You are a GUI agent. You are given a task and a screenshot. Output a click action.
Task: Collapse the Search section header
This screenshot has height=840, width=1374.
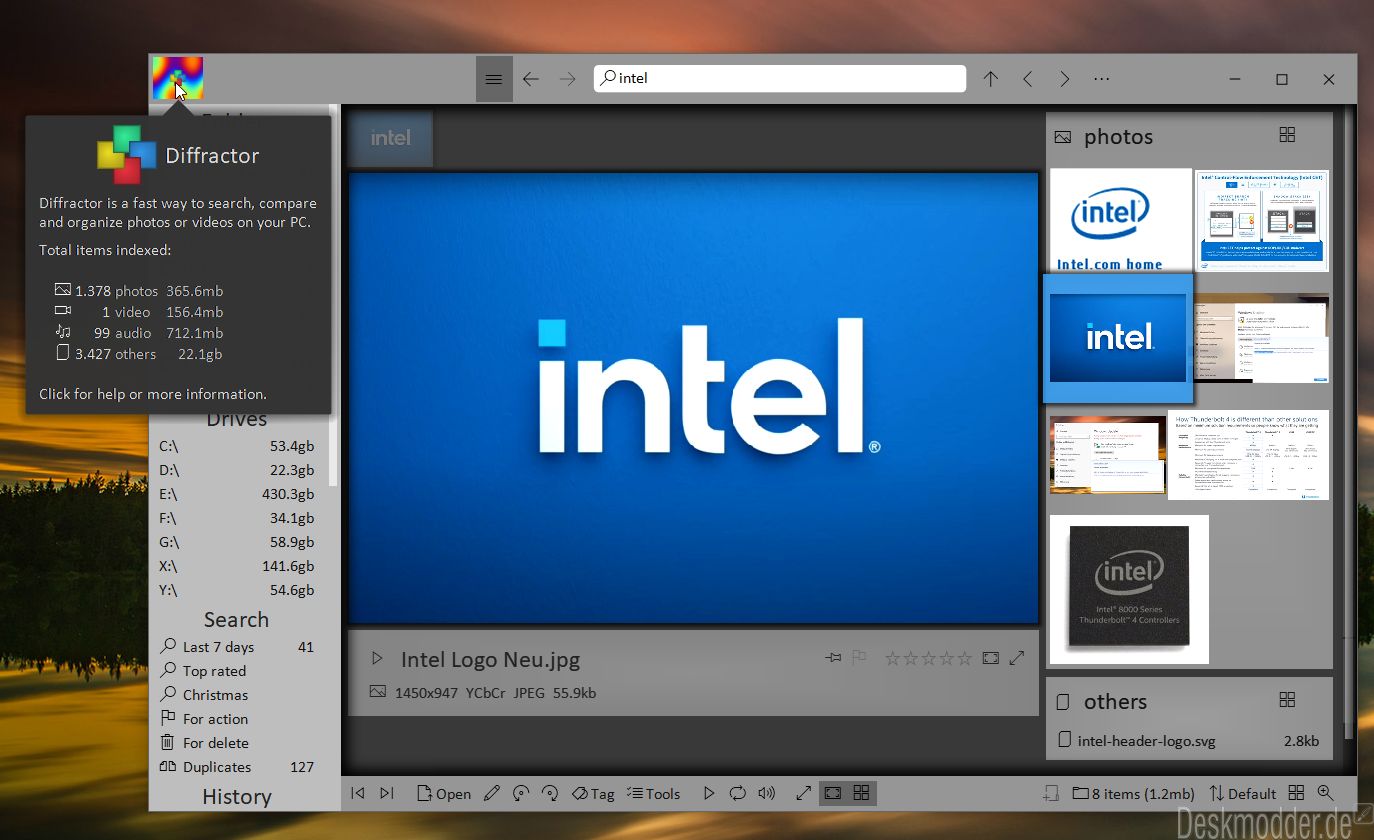point(236,620)
